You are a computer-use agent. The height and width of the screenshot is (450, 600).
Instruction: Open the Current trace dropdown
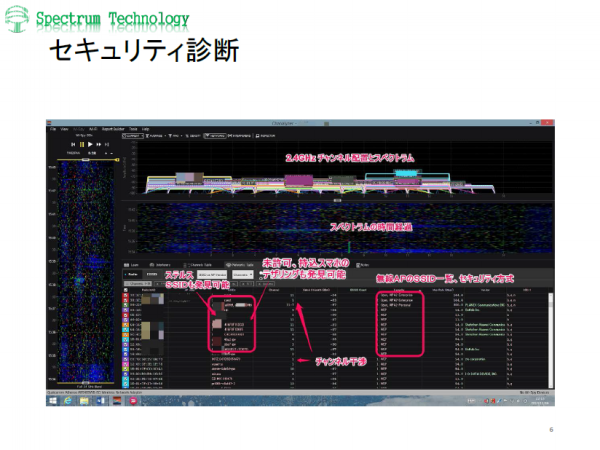point(132,136)
